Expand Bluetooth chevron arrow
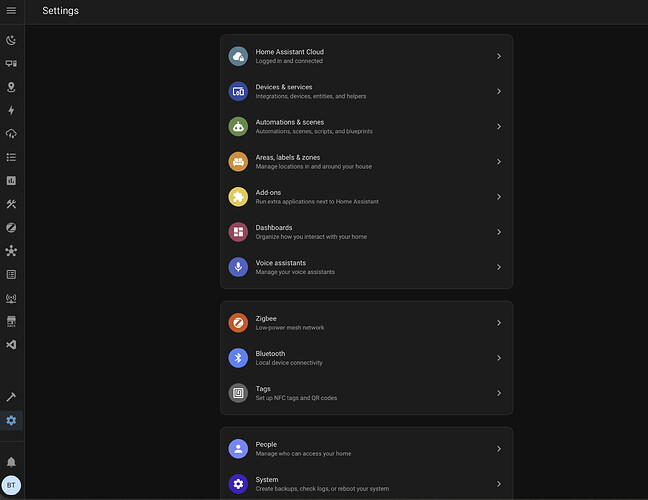Viewport: 648px width, 500px height. (499, 358)
